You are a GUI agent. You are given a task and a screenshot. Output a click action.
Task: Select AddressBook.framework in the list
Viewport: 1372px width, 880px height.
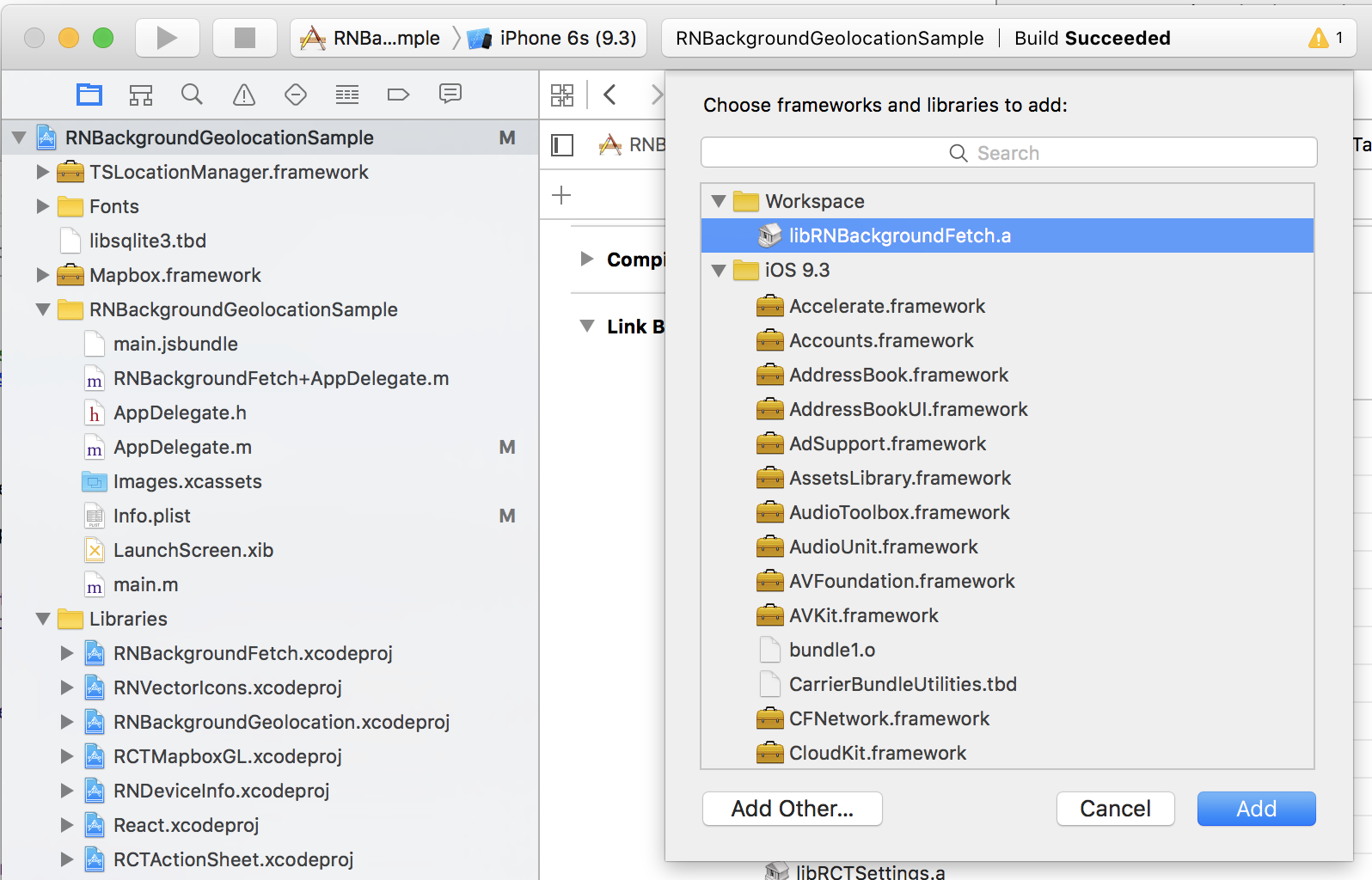pyautogui.click(x=1008, y=375)
